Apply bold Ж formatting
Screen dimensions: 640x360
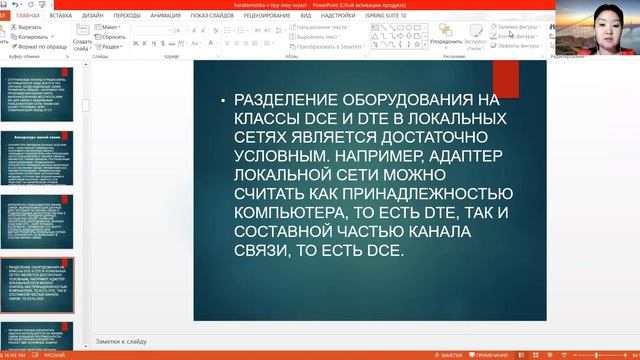pyautogui.click(x=136, y=43)
